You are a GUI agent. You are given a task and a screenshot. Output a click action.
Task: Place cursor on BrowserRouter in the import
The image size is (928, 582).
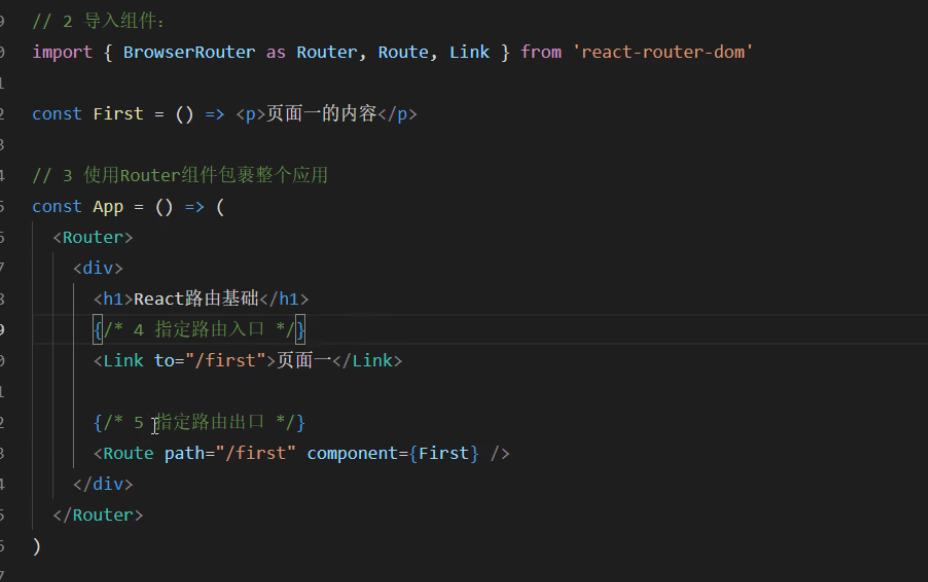pyautogui.click(x=189, y=52)
